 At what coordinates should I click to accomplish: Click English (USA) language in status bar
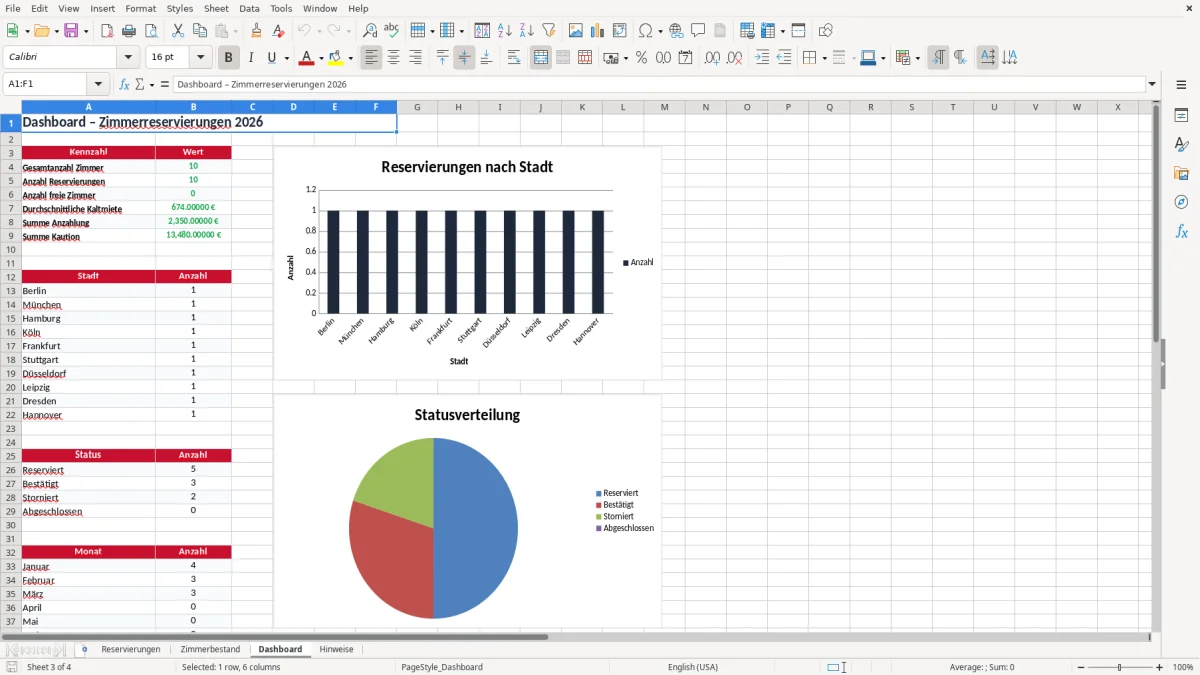[693, 667]
